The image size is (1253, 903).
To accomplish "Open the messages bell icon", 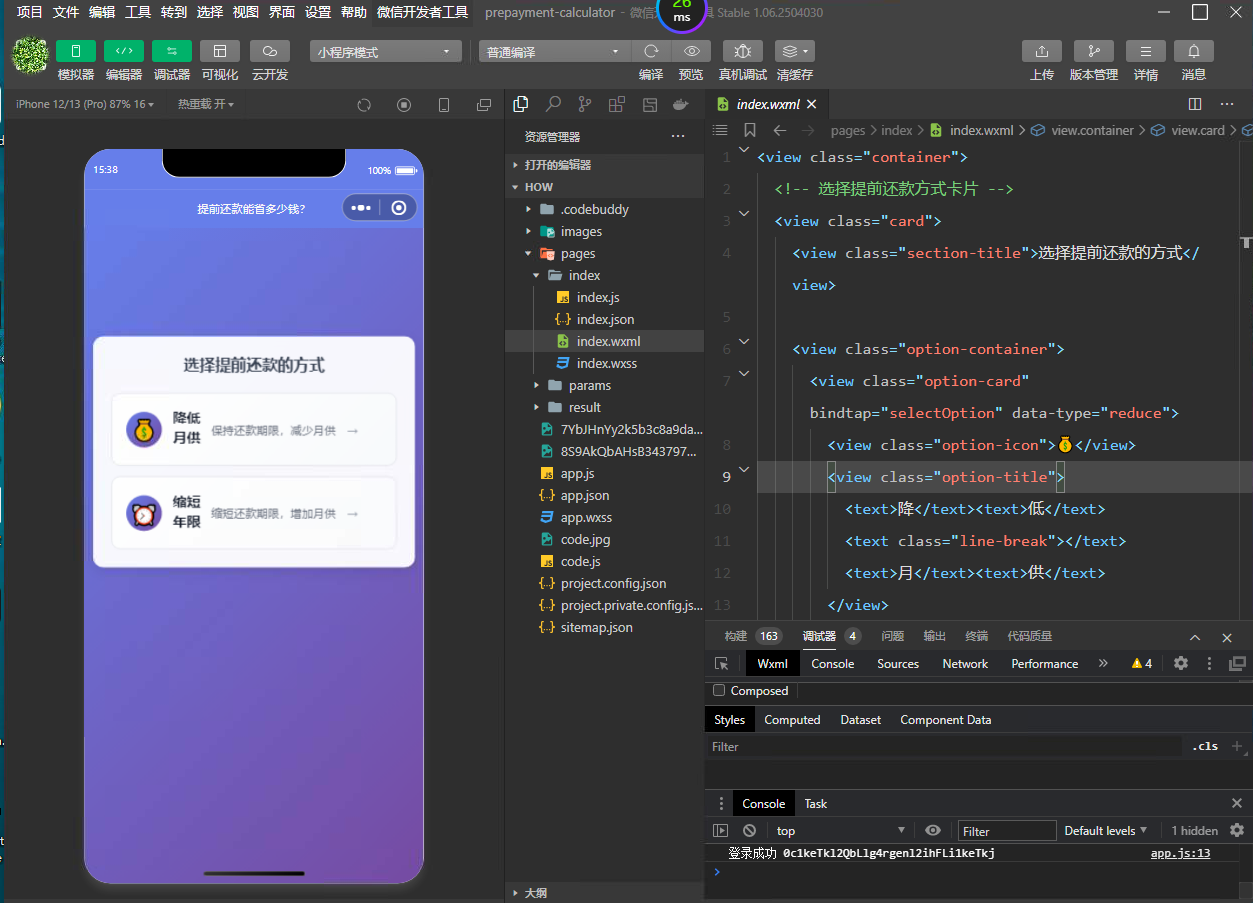I will tap(1194, 51).
